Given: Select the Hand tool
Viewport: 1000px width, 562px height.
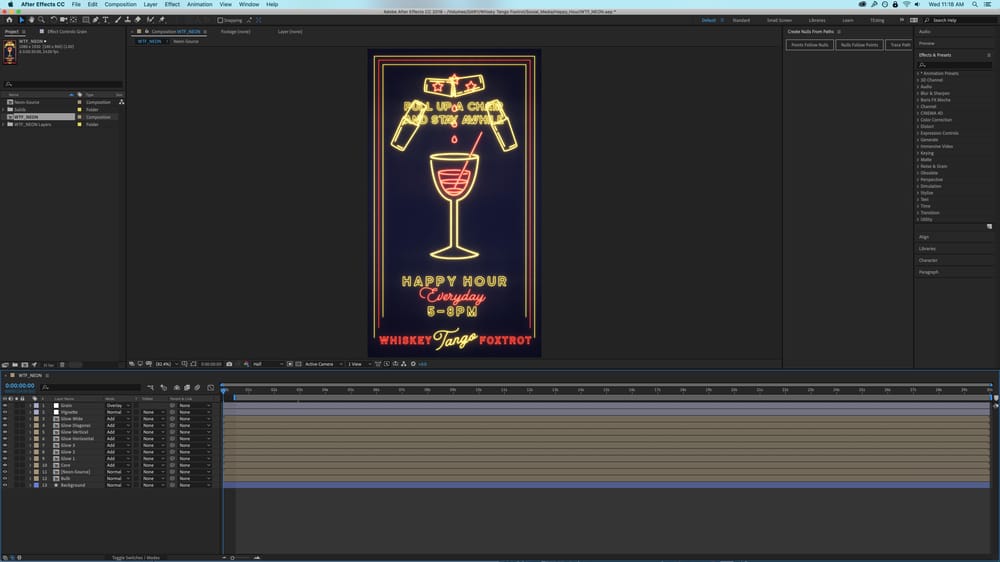Looking at the screenshot, I should [x=32, y=20].
